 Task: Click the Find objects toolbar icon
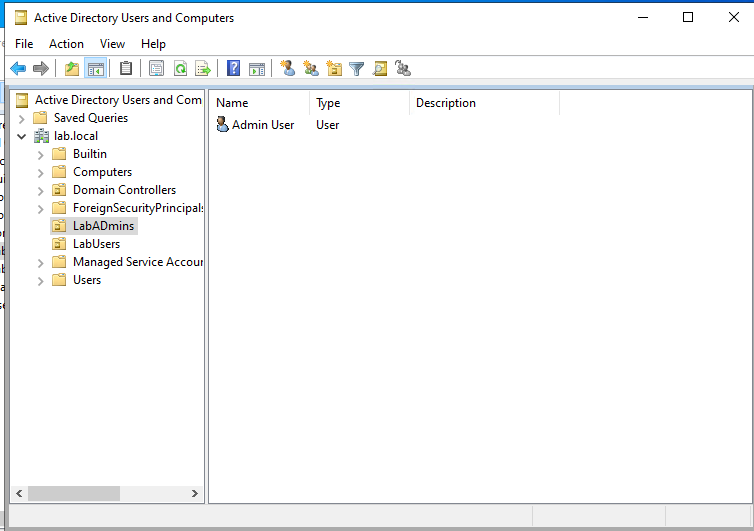pos(380,69)
